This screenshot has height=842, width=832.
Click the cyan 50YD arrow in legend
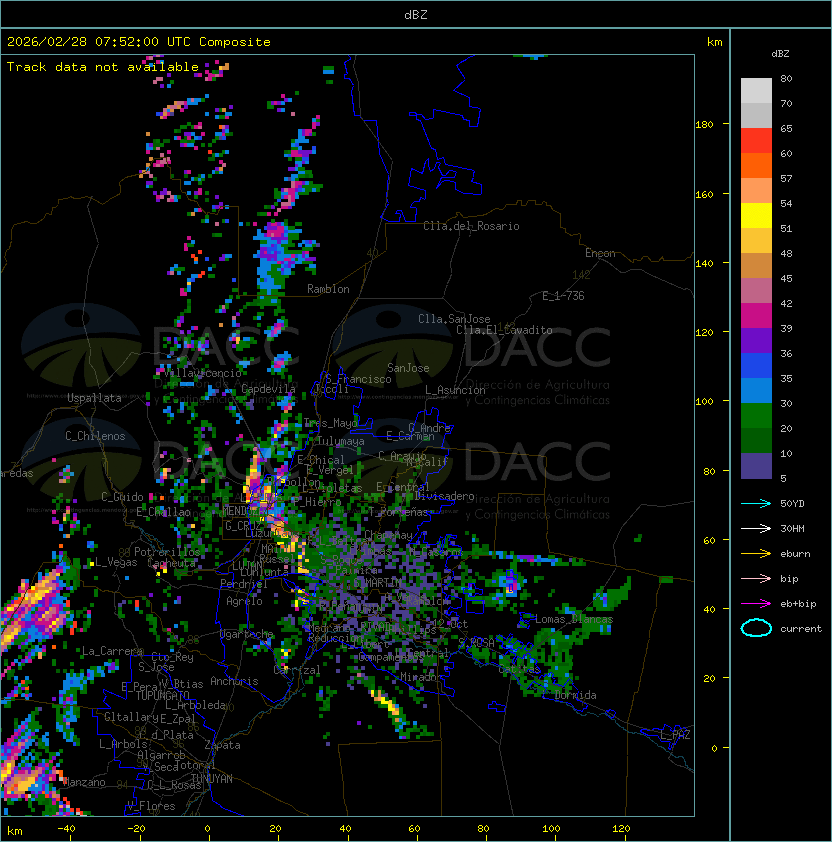[756, 503]
